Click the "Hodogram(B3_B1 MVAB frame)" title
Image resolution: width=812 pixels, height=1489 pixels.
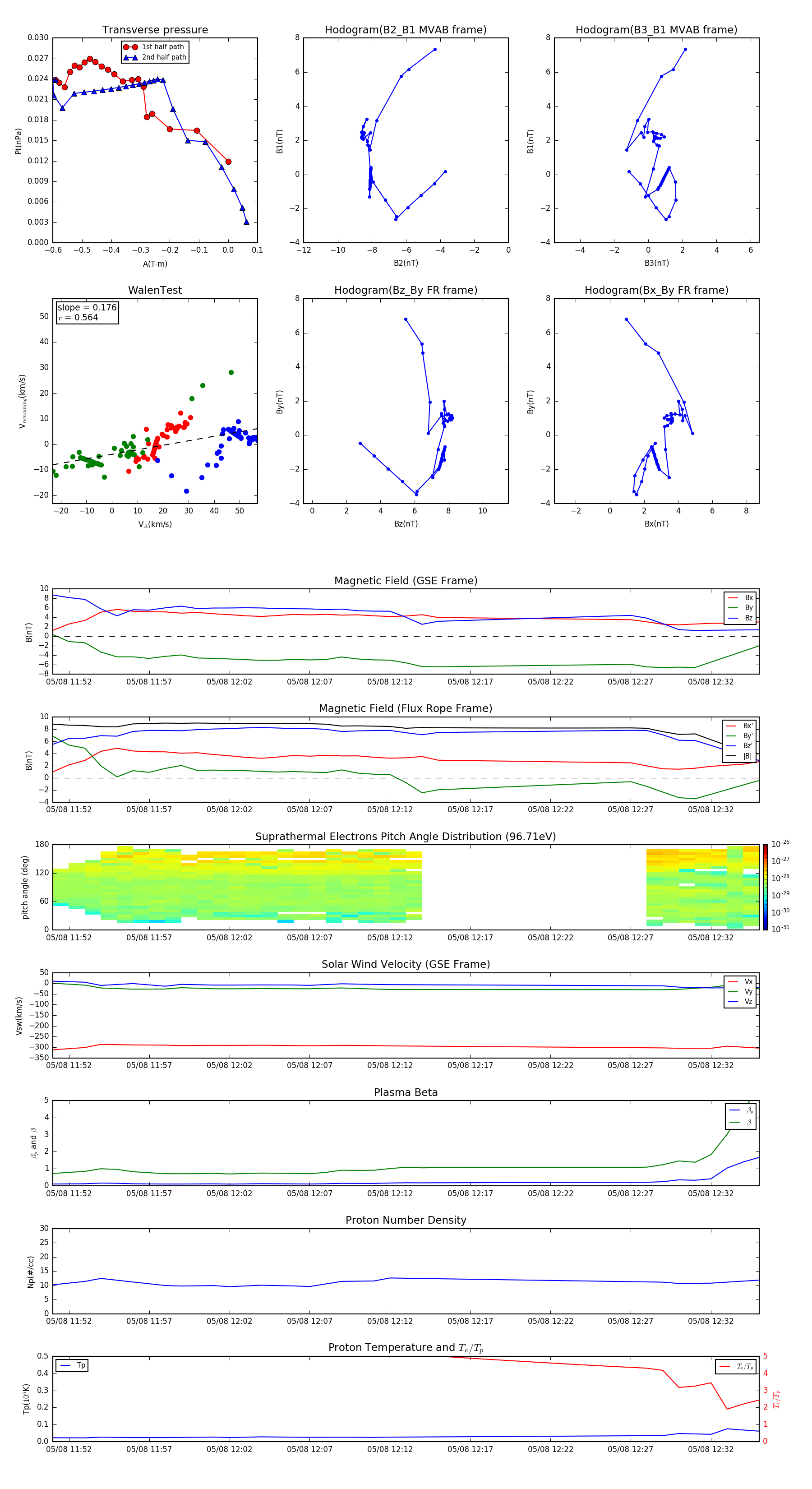(656, 29)
